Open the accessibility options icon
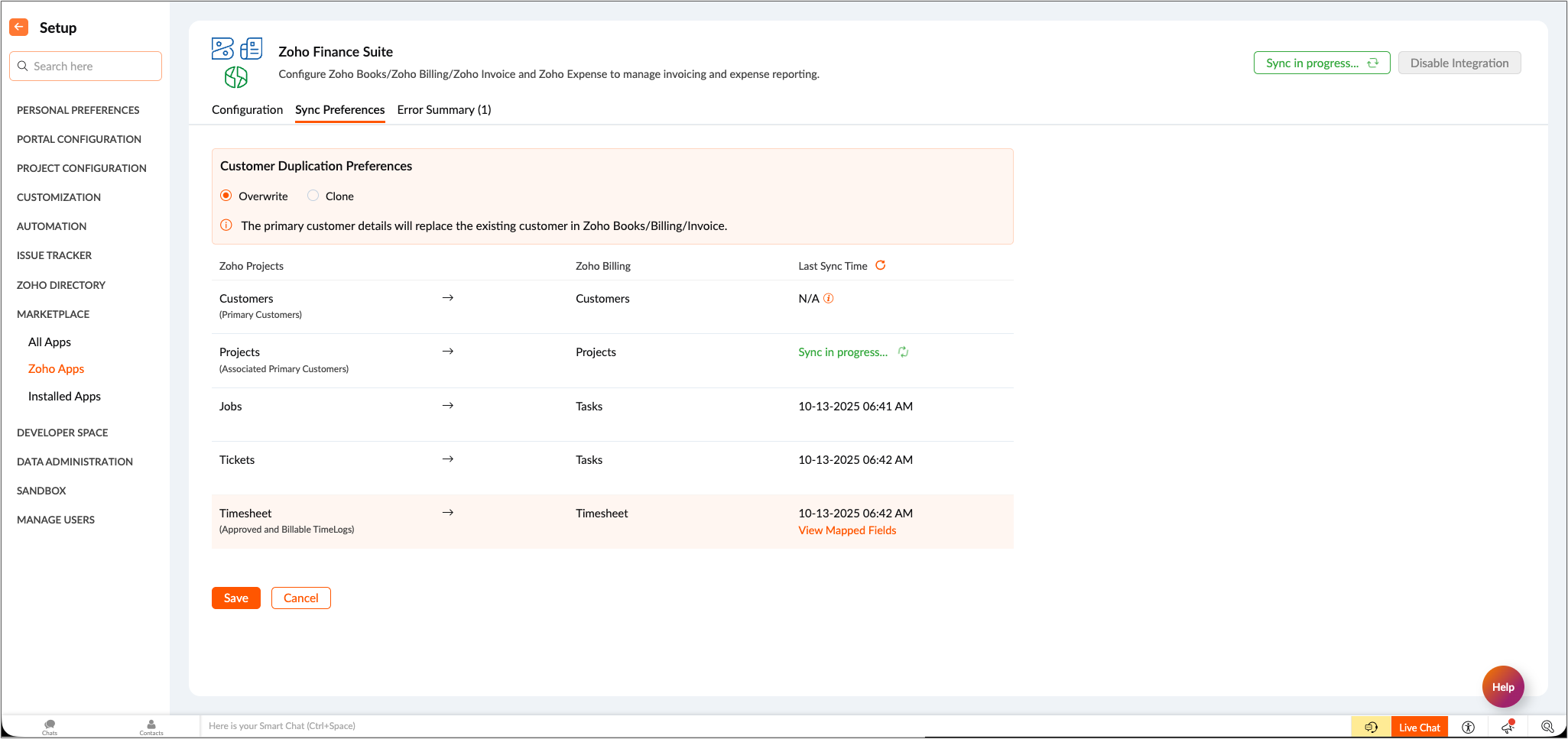 pos(1468,728)
